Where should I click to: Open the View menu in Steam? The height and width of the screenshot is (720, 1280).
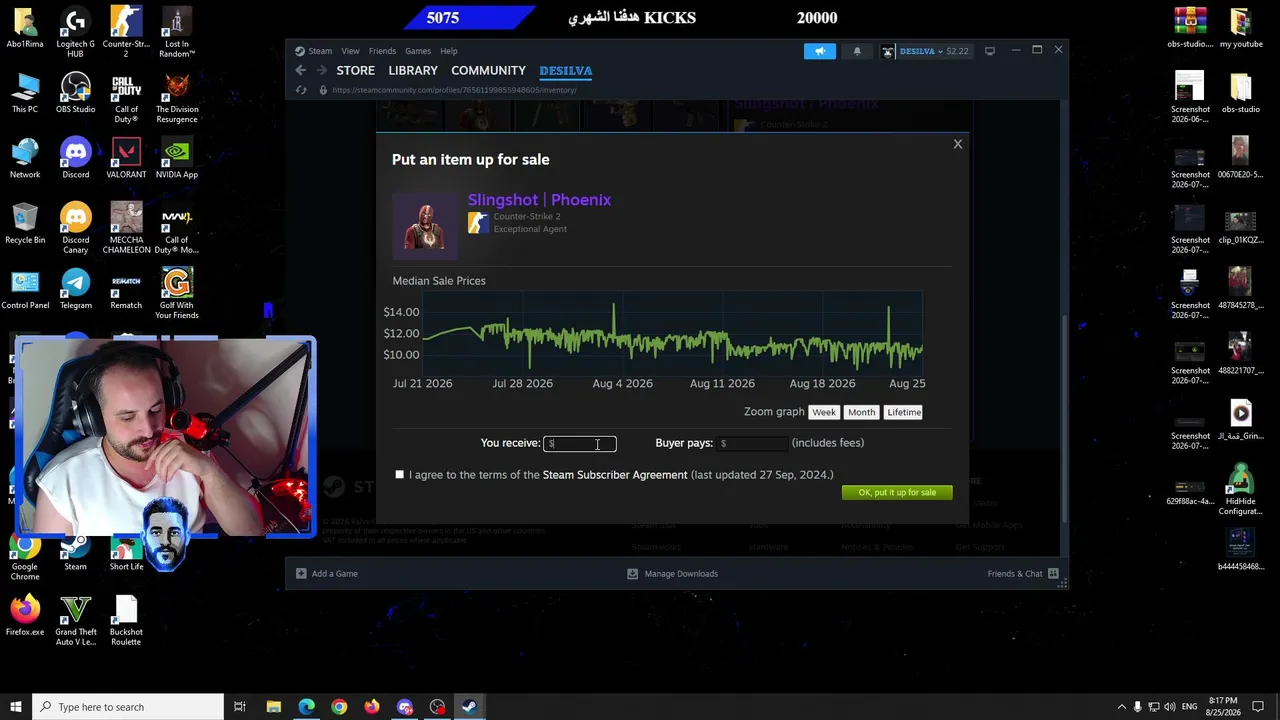(x=350, y=51)
